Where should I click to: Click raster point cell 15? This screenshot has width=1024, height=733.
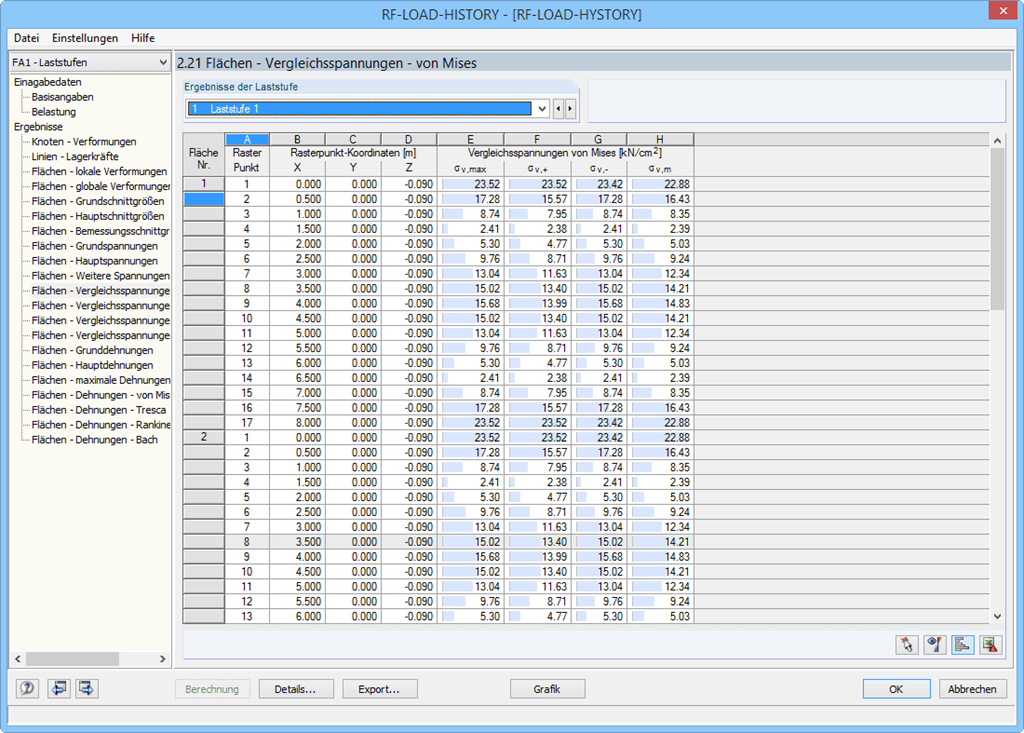[x=247, y=393]
